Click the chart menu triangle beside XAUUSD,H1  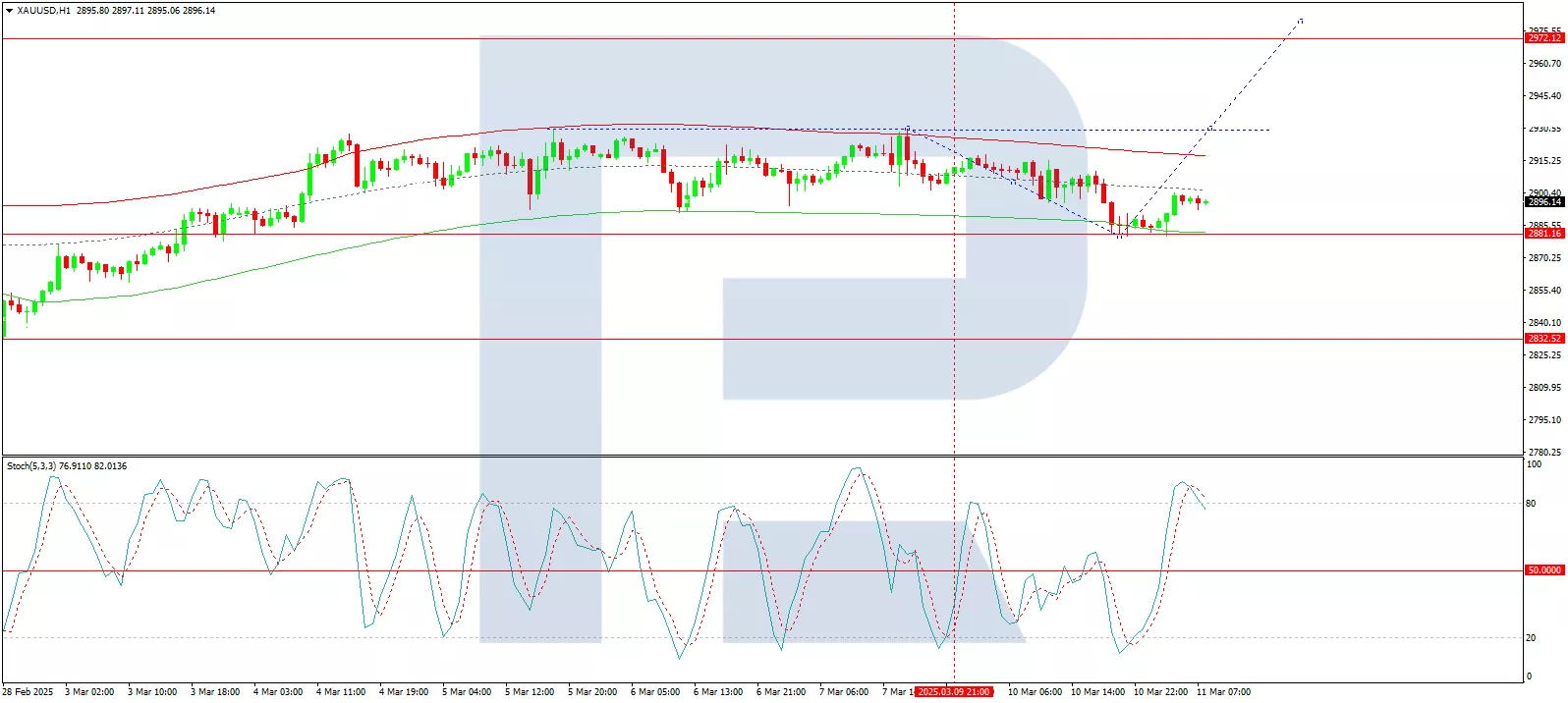[9, 11]
